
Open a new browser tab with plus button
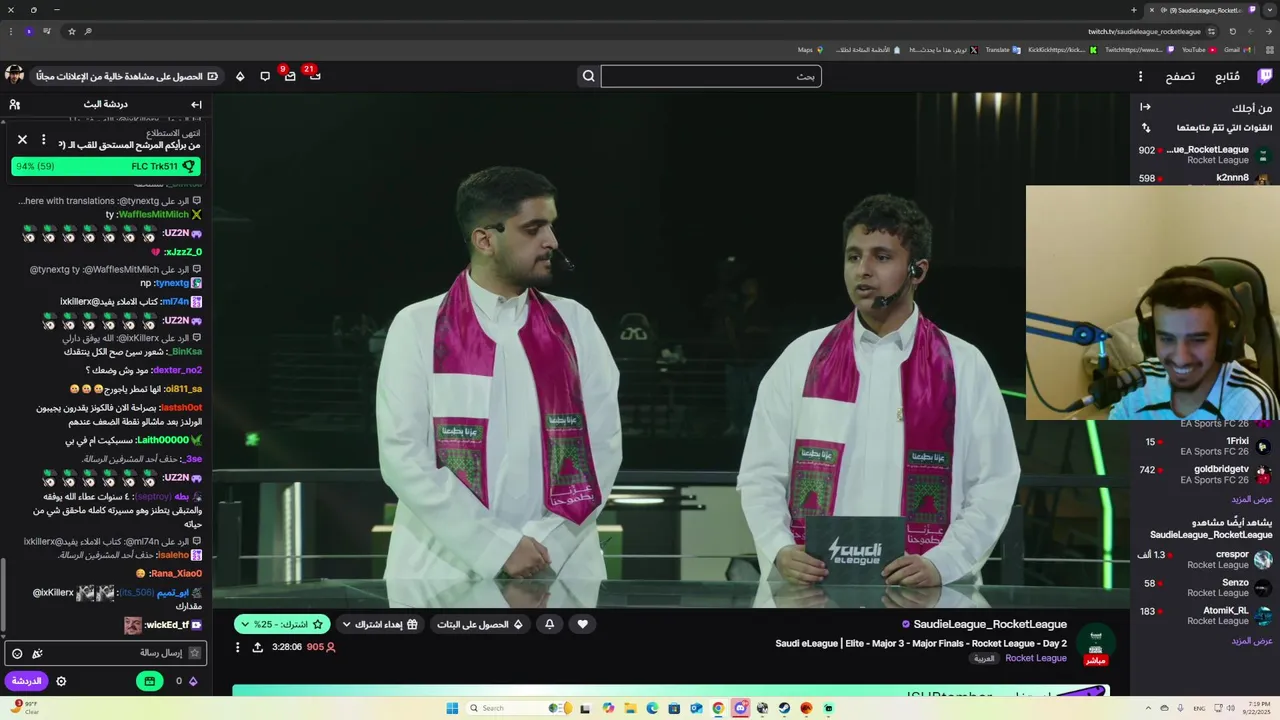pyautogui.click(x=1134, y=10)
